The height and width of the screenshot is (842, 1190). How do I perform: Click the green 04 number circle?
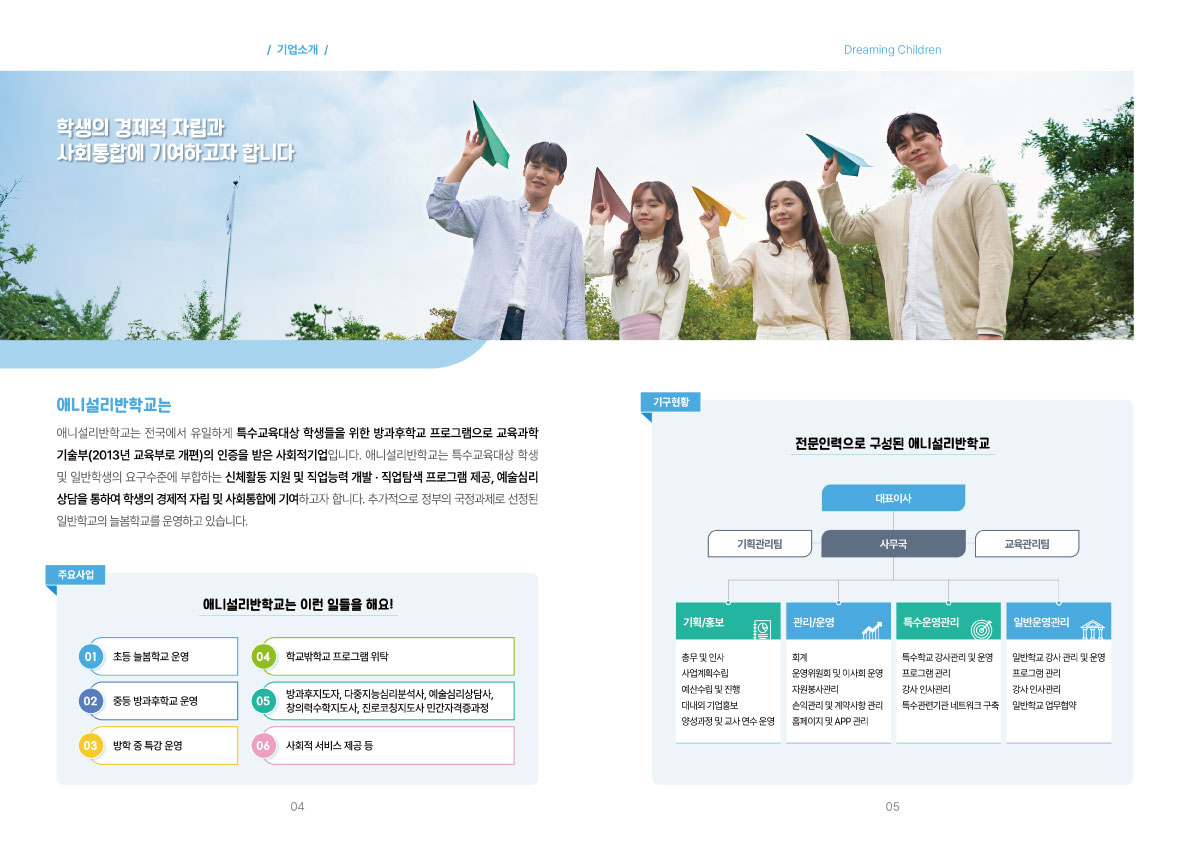coord(263,657)
